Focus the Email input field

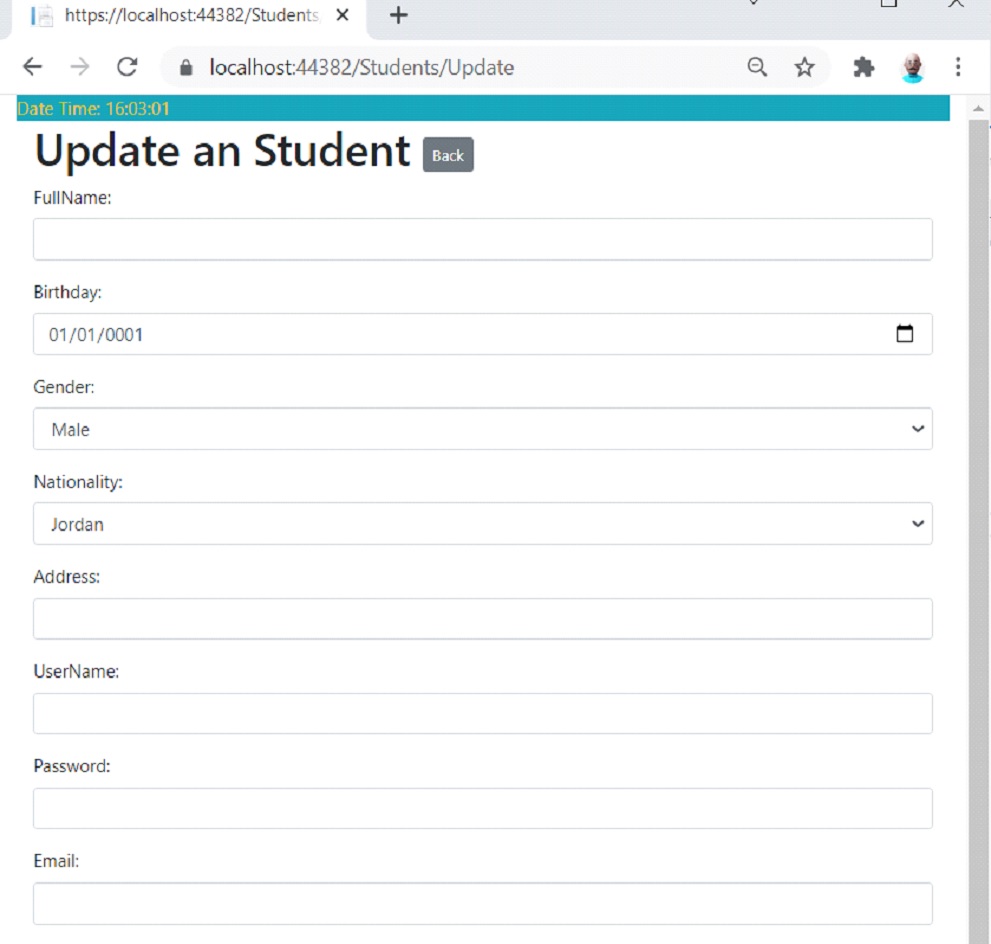coord(483,902)
